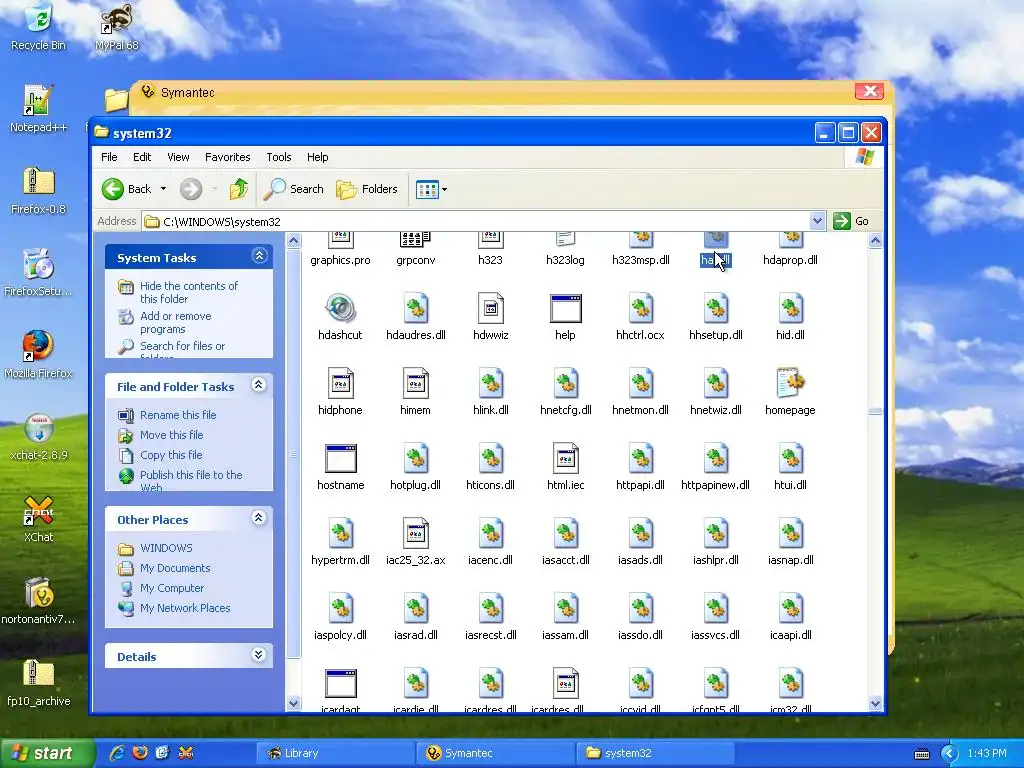Click the Go button

[x=851, y=221]
